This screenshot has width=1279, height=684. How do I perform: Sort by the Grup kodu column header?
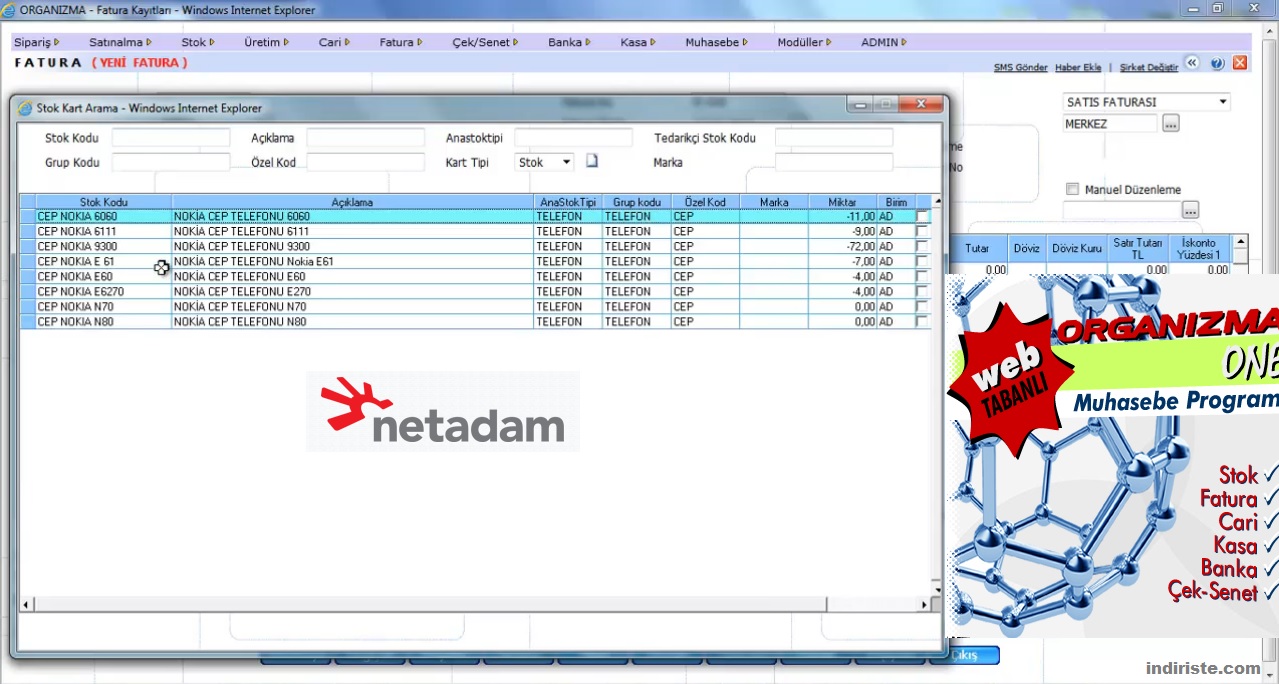(637, 202)
